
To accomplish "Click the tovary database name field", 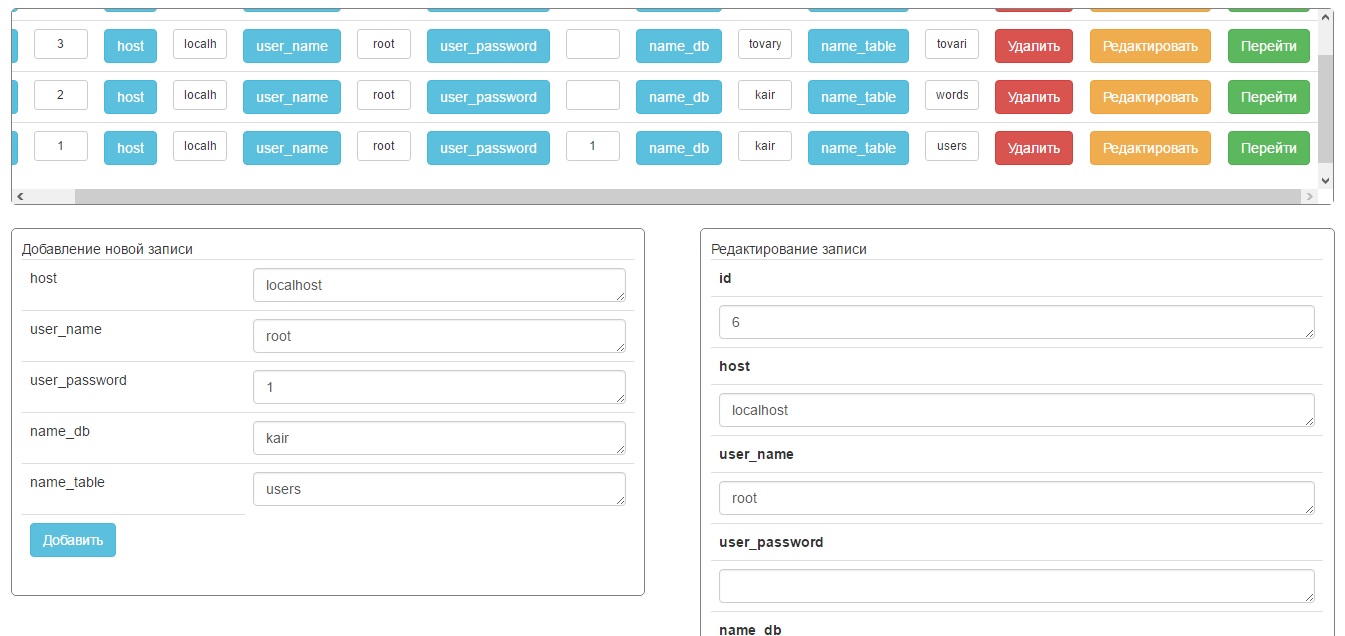I will [765, 44].
